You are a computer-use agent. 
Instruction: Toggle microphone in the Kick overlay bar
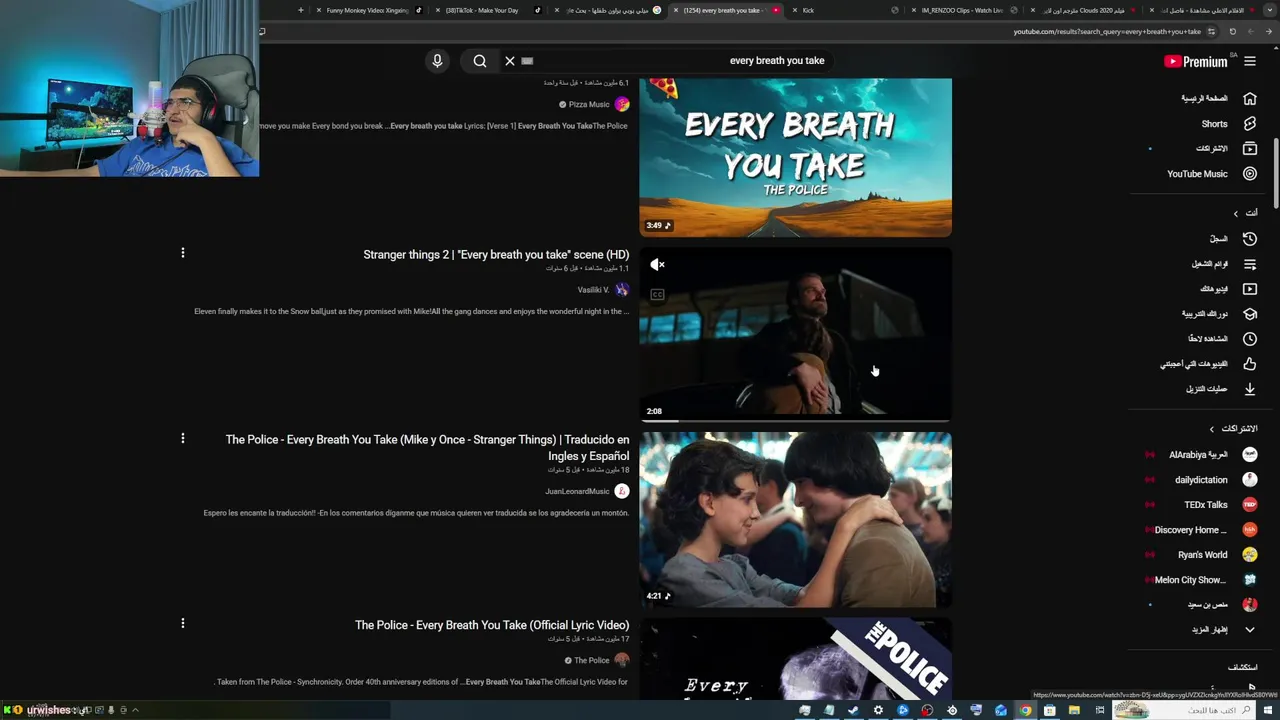pyautogui.click(x=111, y=710)
